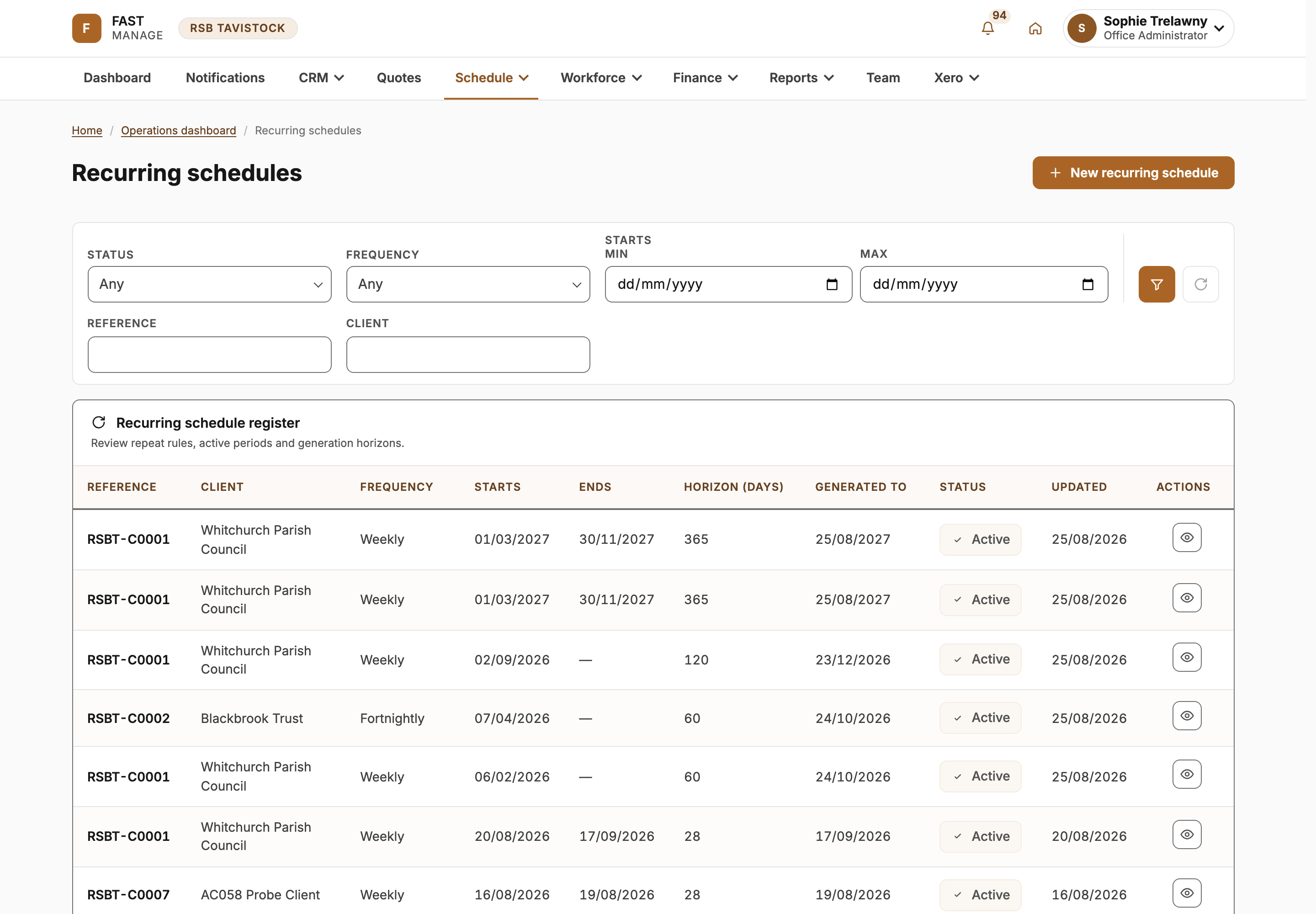
Task: View Blackbrook Trust schedule with eye icon
Action: 1187,716
